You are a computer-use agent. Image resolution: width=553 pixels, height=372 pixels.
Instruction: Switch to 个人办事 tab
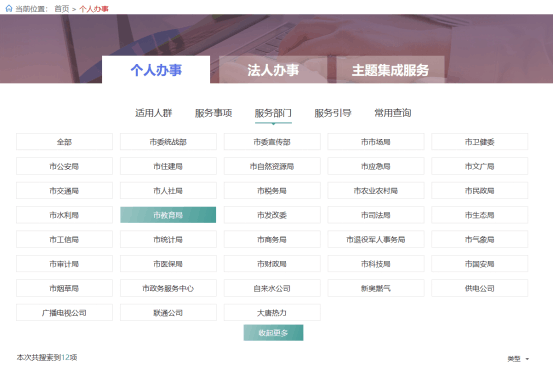tap(156, 70)
